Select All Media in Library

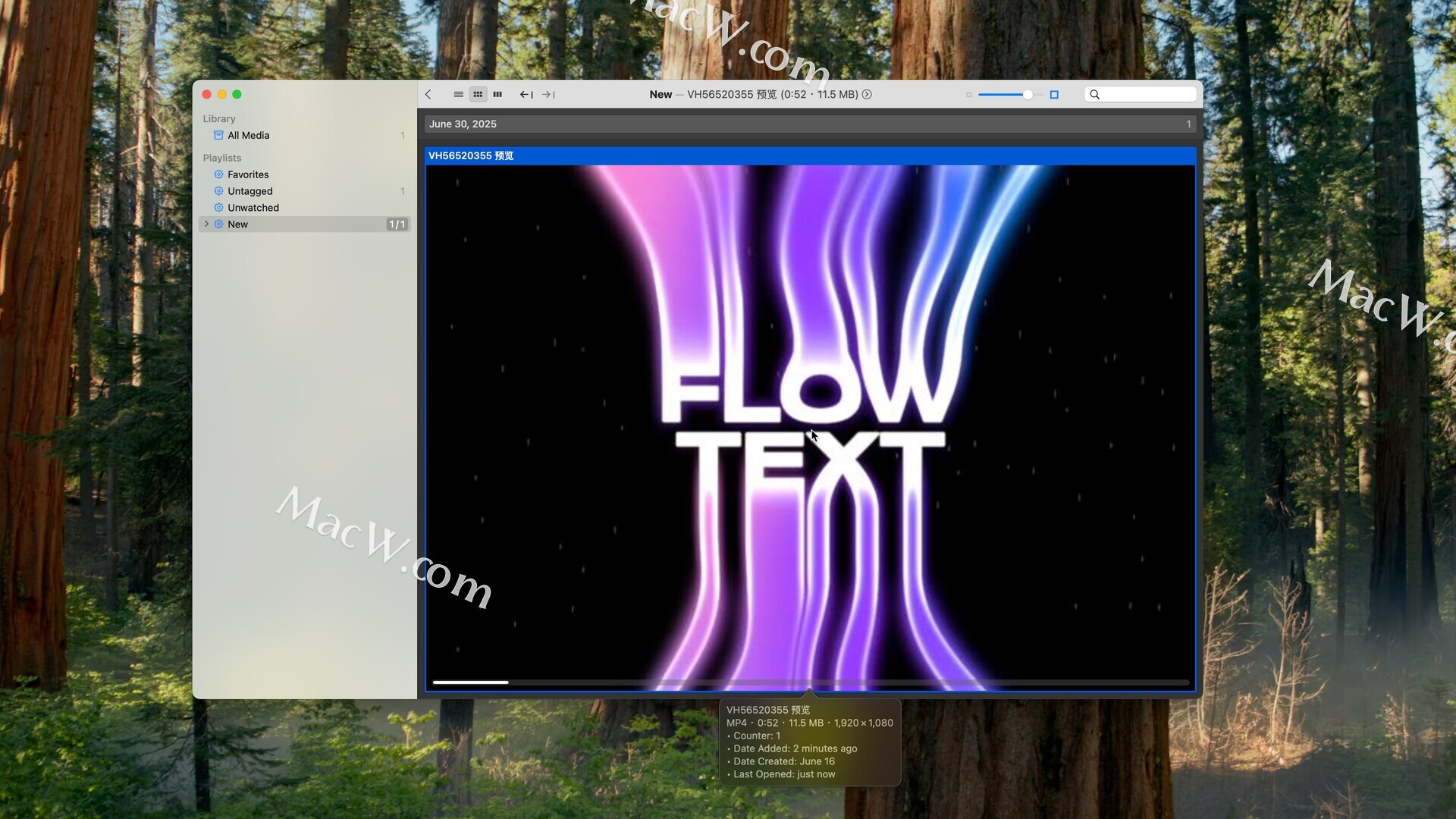[x=304, y=135]
